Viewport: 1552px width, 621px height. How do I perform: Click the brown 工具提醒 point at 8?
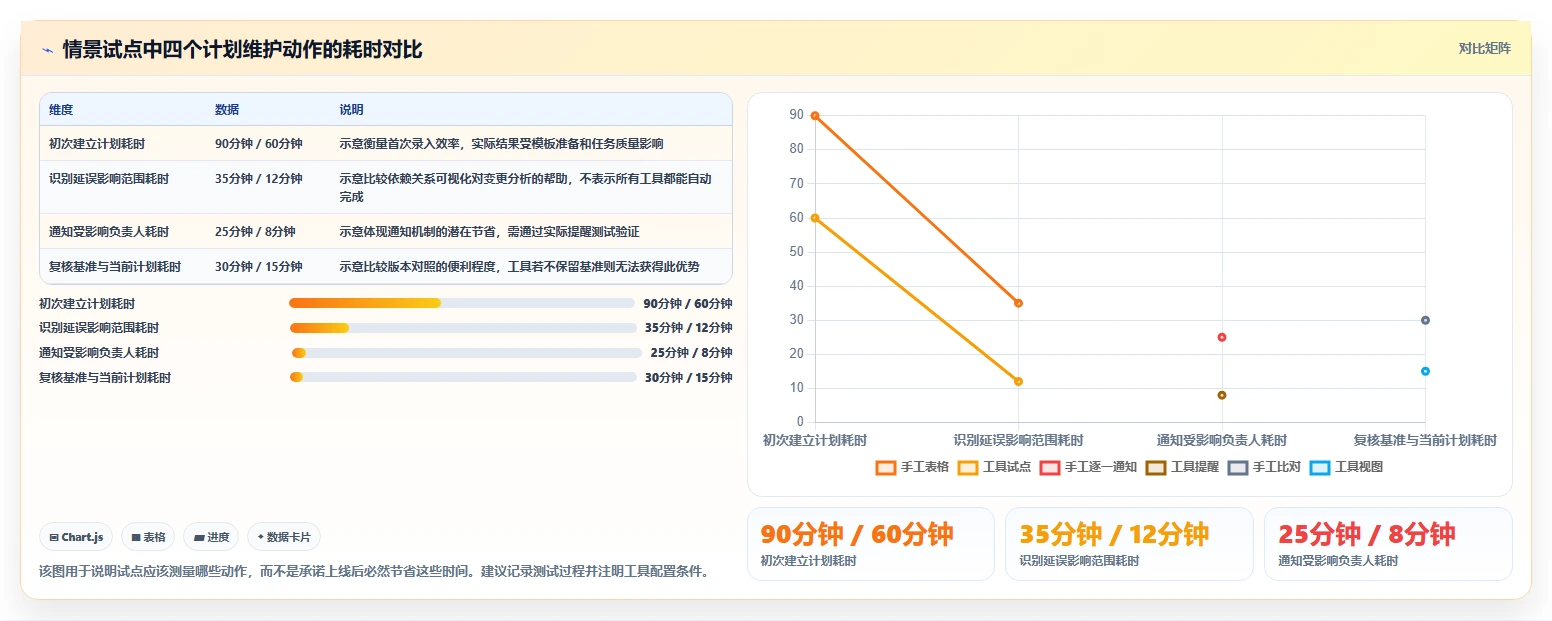[1222, 395]
